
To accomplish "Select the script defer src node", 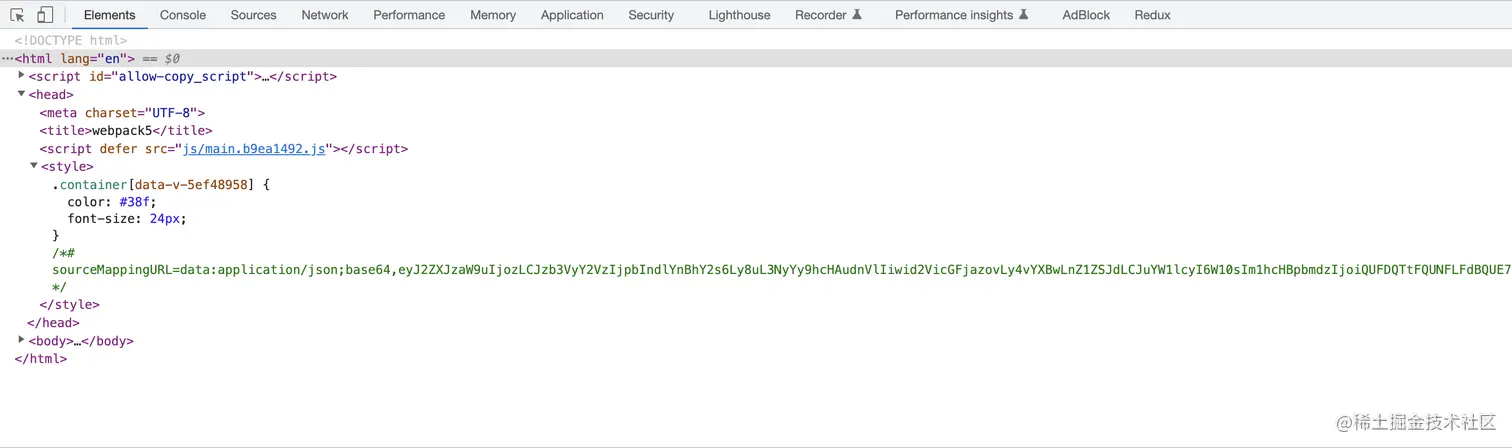I will (224, 149).
